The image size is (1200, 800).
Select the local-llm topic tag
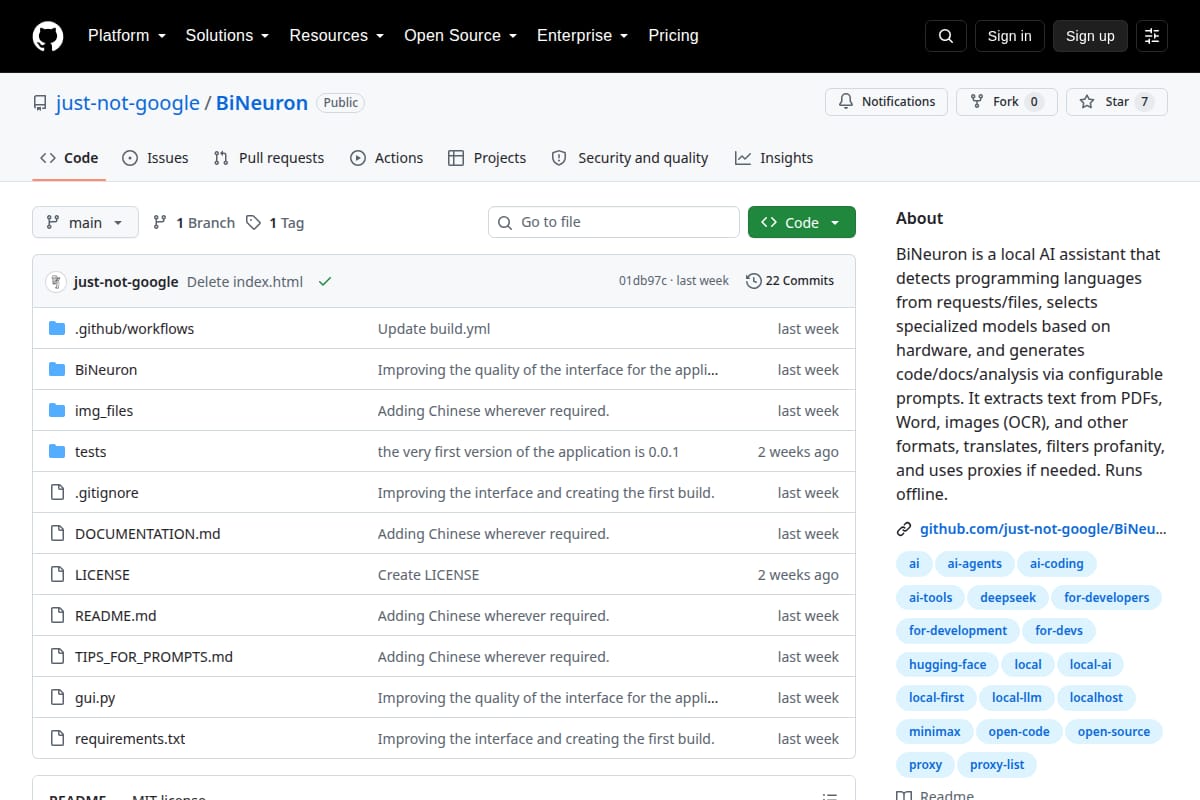pos(1017,698)
